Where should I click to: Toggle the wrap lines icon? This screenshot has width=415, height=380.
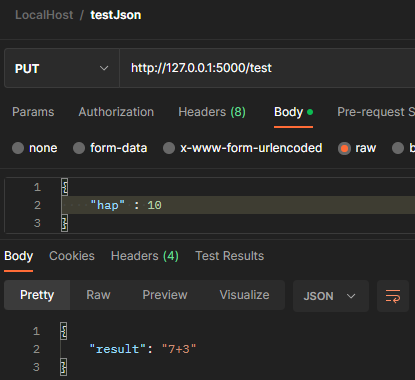[393, 296]
